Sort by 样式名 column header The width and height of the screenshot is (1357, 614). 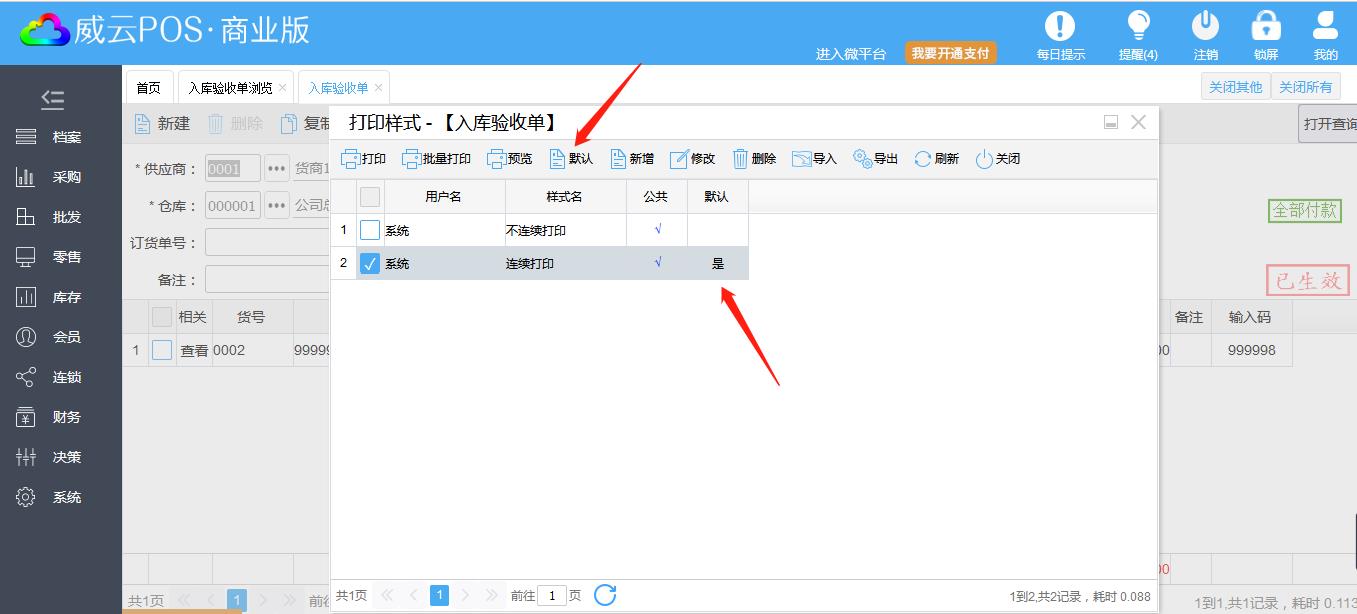[x=565, y=196]
